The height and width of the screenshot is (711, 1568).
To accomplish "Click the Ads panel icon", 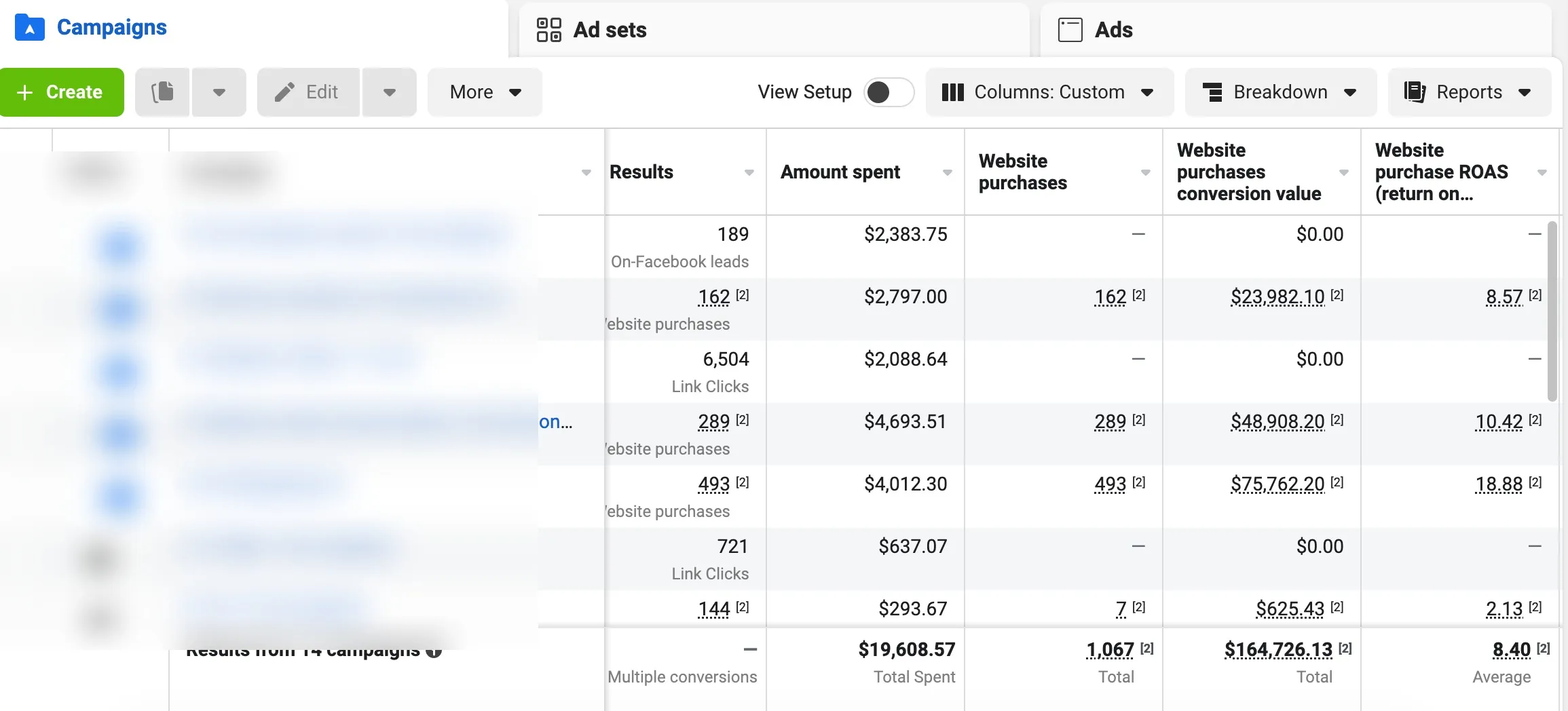I will (1070, 30).
